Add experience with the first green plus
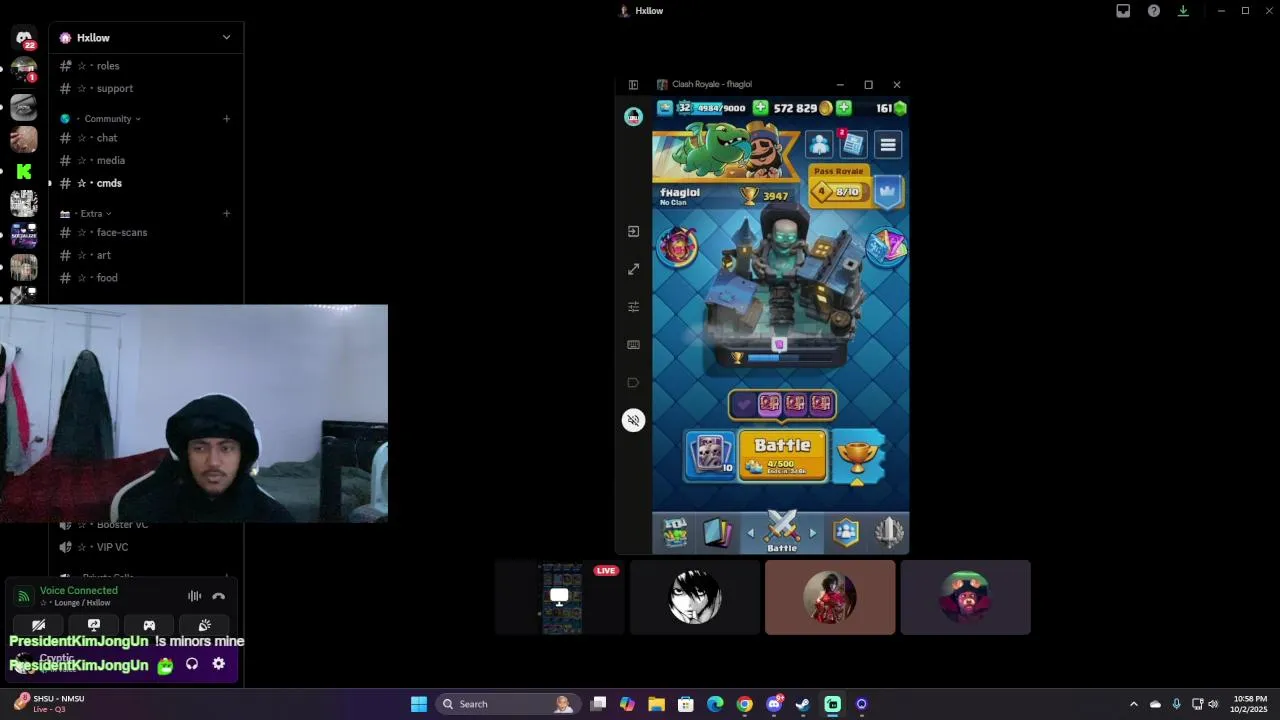The height and width of the screenshot is (720, 1280). click(761, 108)
